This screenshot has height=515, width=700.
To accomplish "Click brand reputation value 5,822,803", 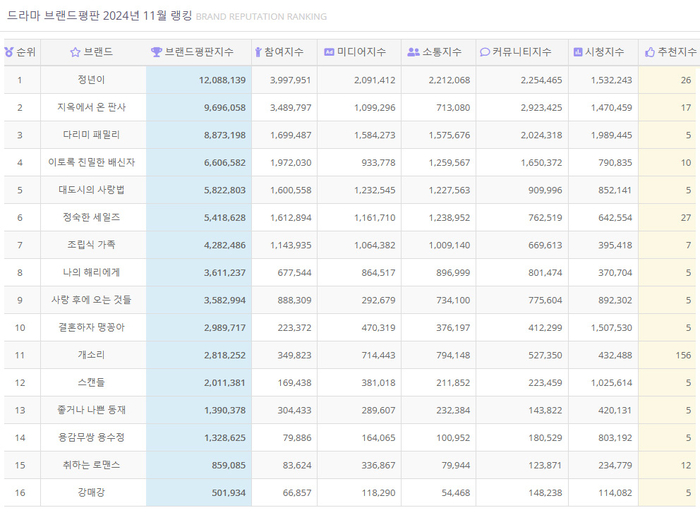I will 225,191.
